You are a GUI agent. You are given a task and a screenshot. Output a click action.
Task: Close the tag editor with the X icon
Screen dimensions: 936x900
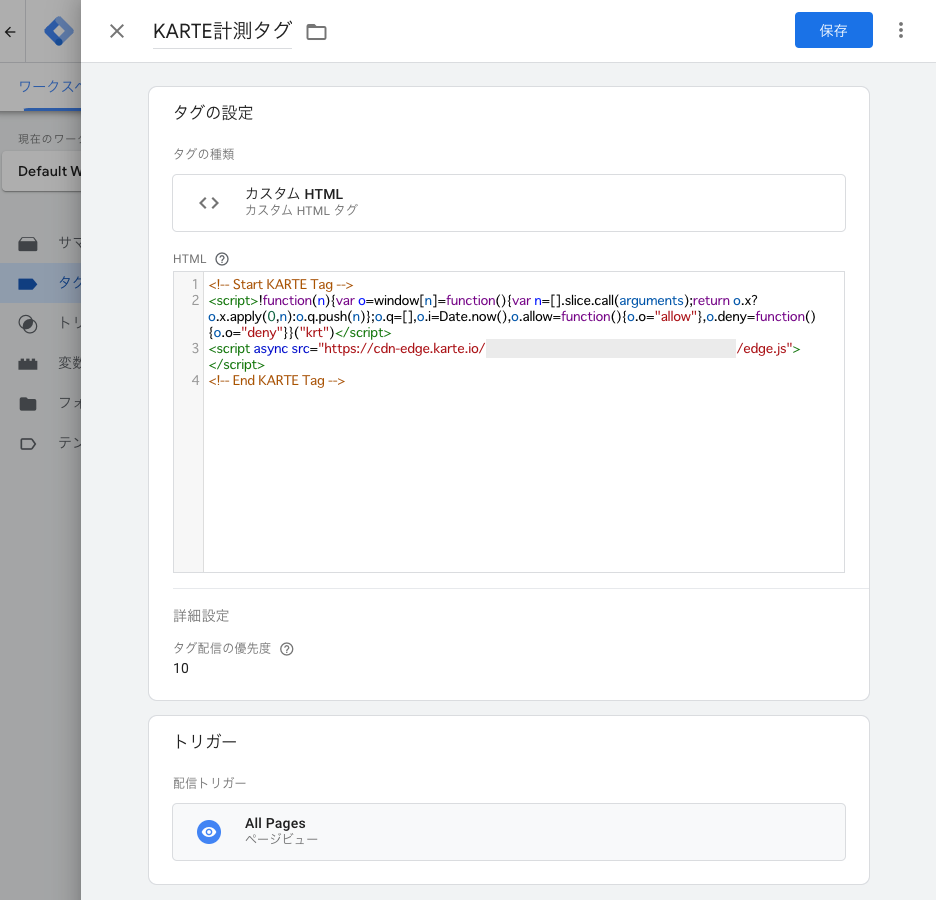117,31
